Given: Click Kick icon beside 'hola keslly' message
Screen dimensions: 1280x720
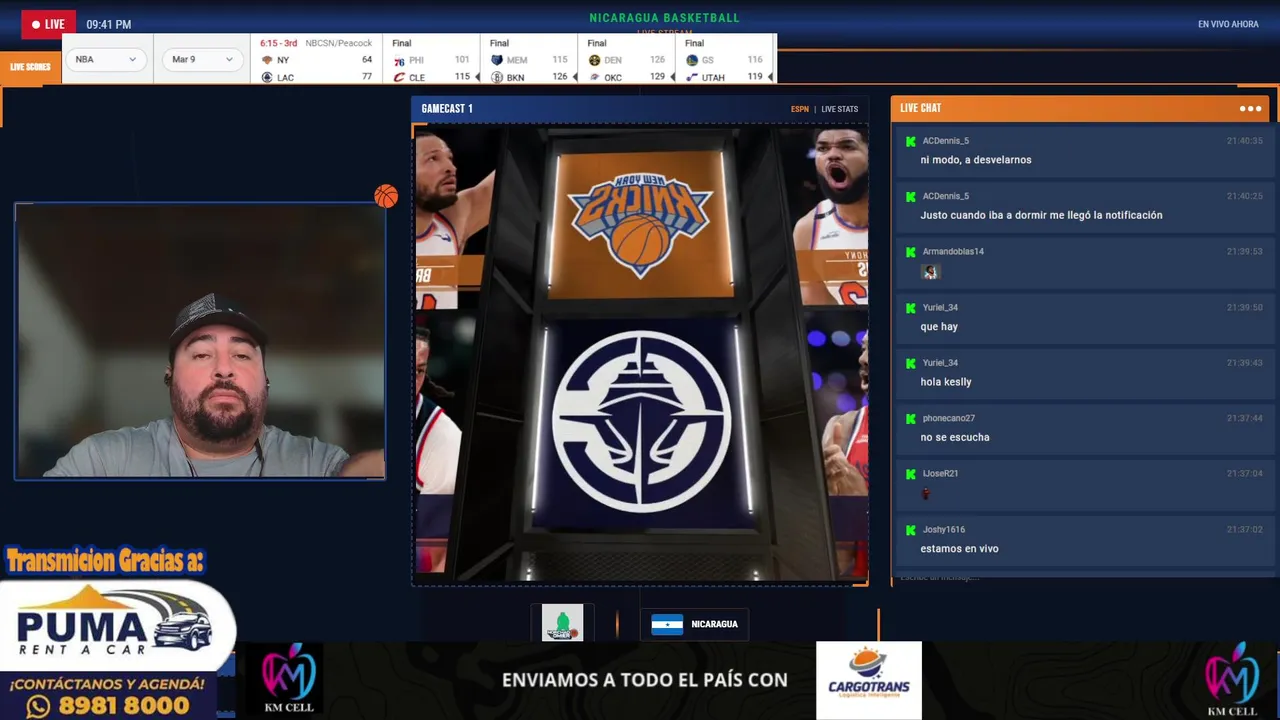Looking at the screenshot, I should click(x=910, y=363).
